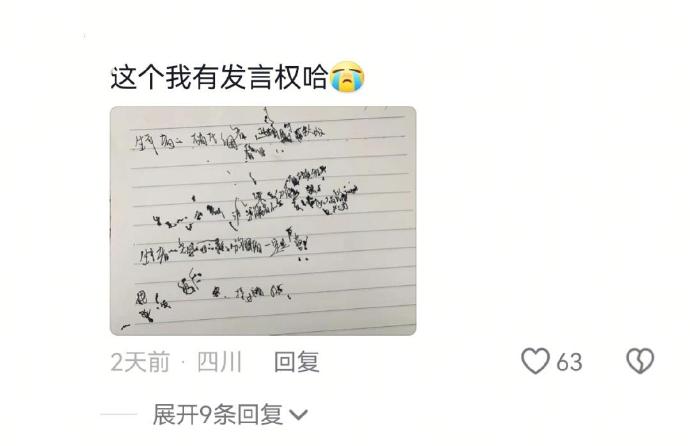The width and height of the screenshot is (690, 446).
Task: Select the comment text 这个我有发言权哈
Action: click(219, 77)
